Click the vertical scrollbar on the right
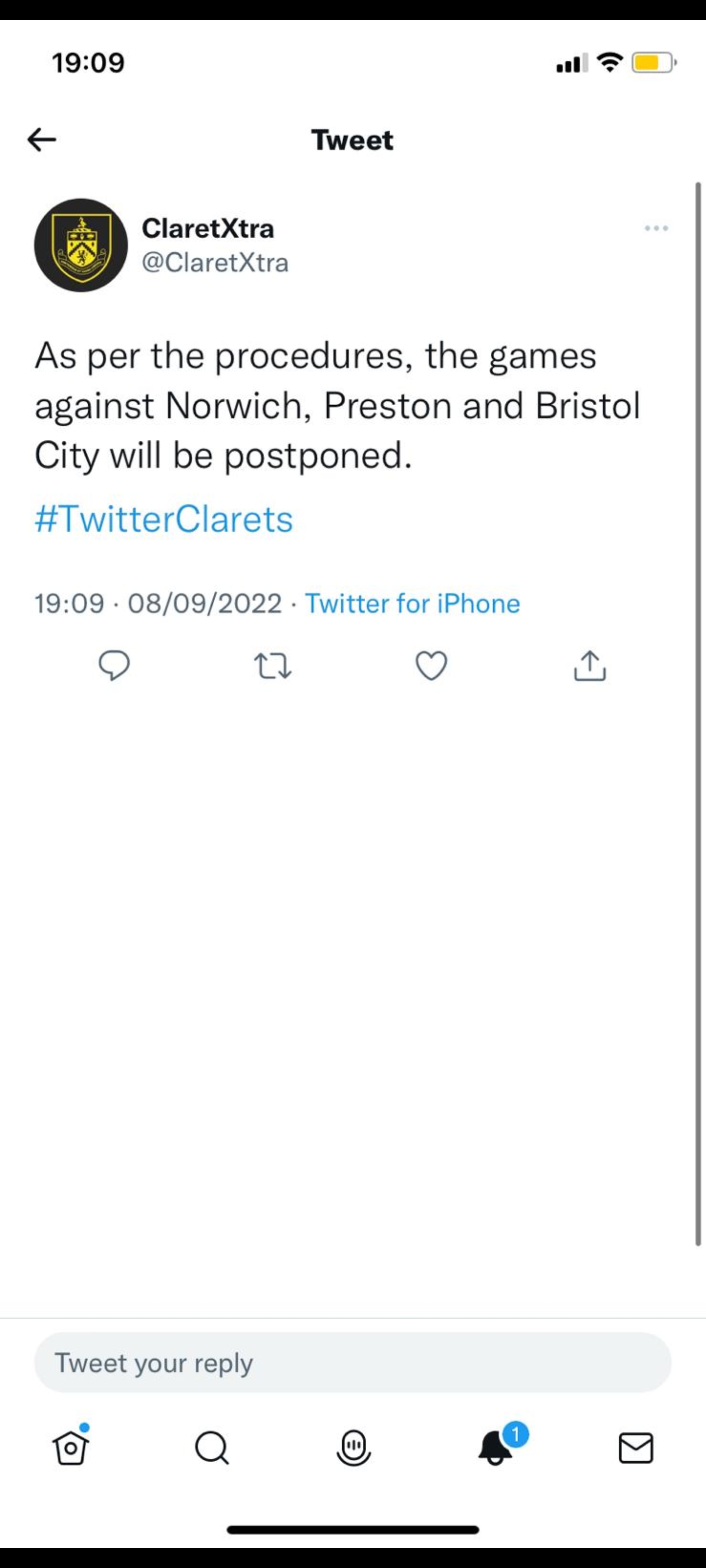The image size is (706, 1568). point(698,712)
